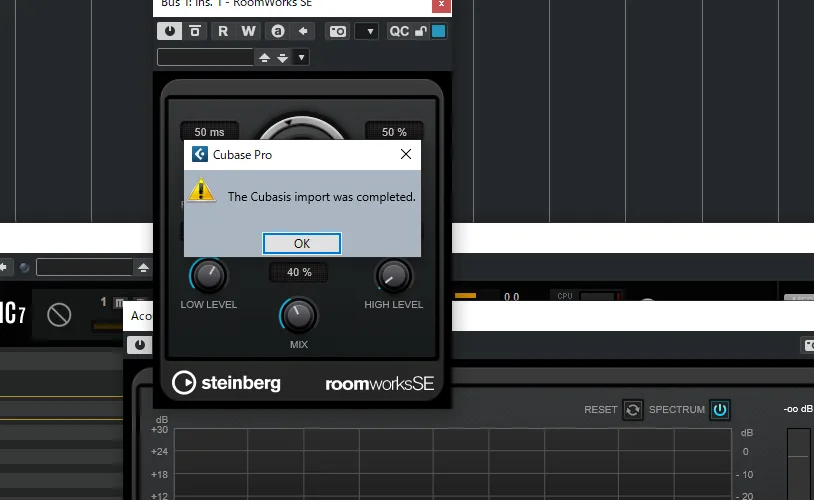The height and width of the screenshot is (500, 814).
Task: Click the small m button beside number 1
Action: click(120, 302)
